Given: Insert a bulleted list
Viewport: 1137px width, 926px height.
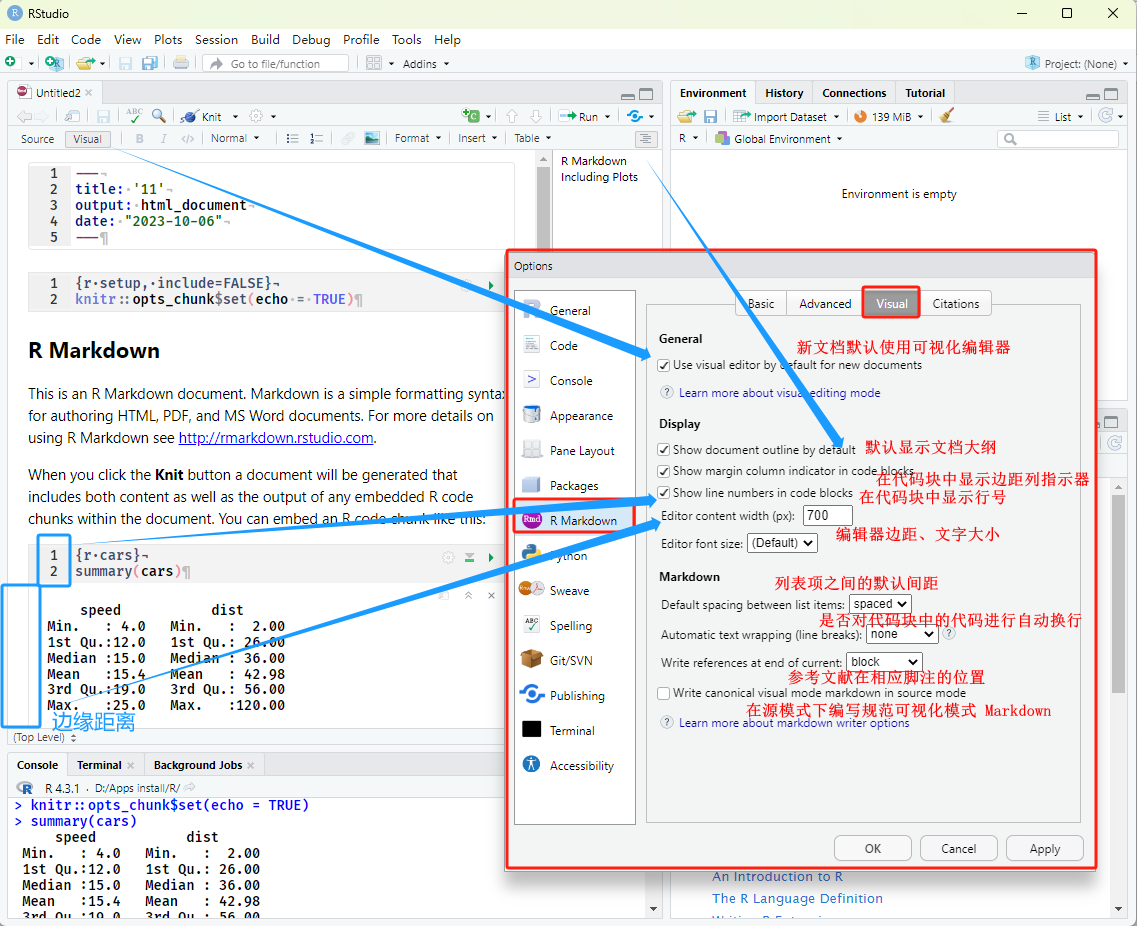Looking at the screenshot, I should [x=292, y=139].
